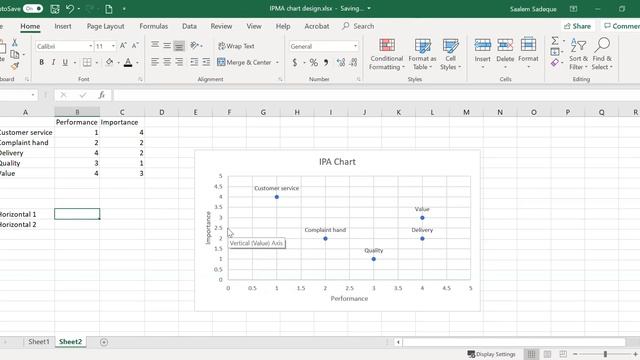Viewport: 640px width, 360px height.
Task: Click Decrease Indent icon
Action: click(194, 62)
